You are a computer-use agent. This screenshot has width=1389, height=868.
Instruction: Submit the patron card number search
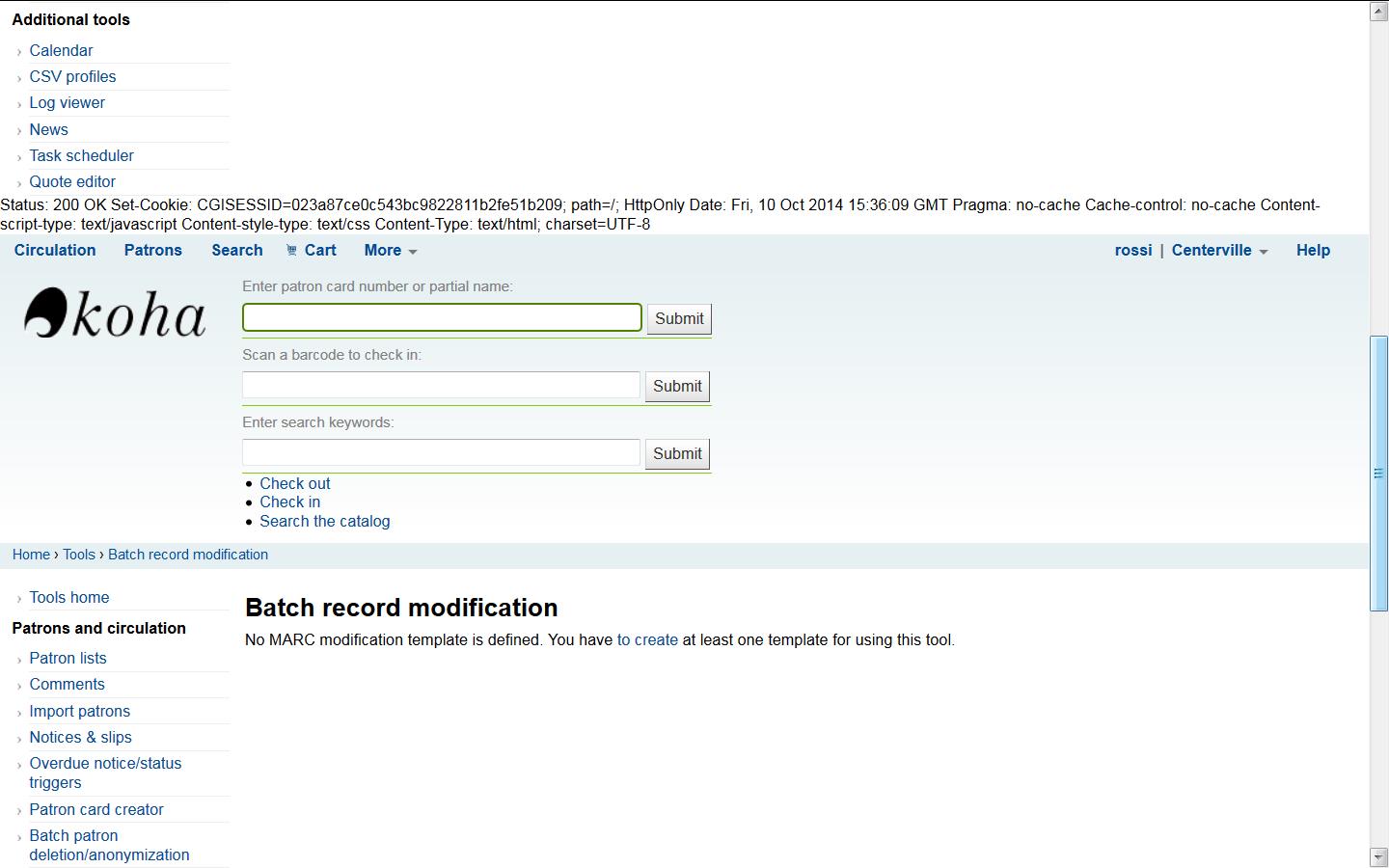[679, 318]
